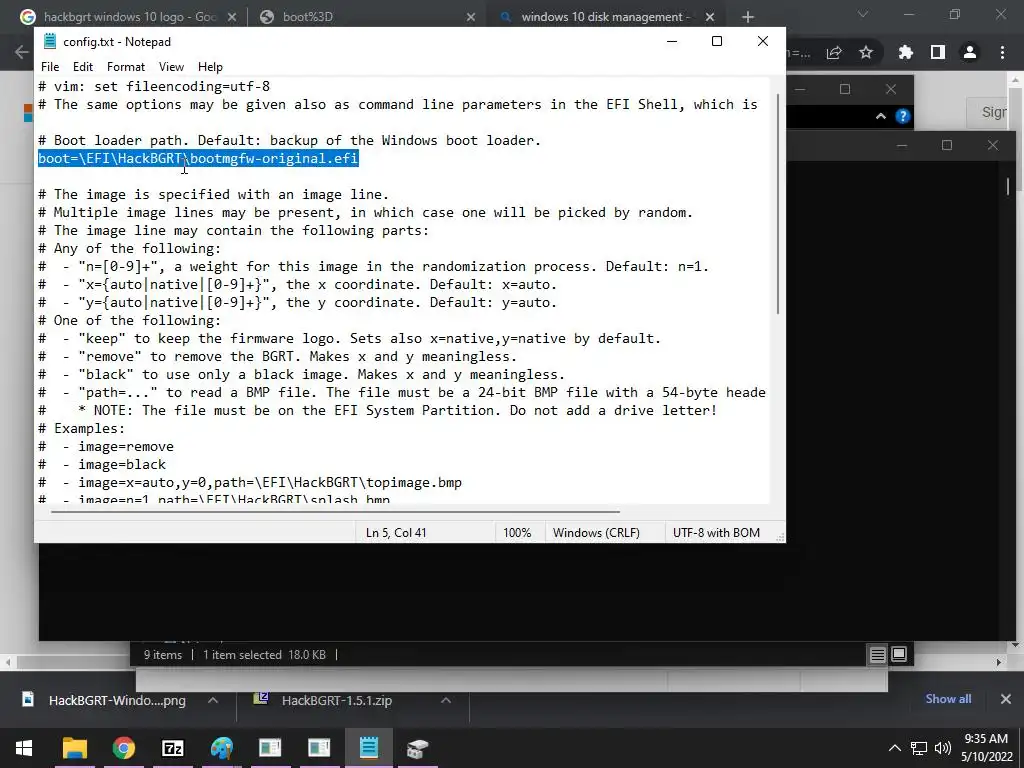Click the highlighted boot=\EFI\HackBGRT line

click(x=198, y=159)
